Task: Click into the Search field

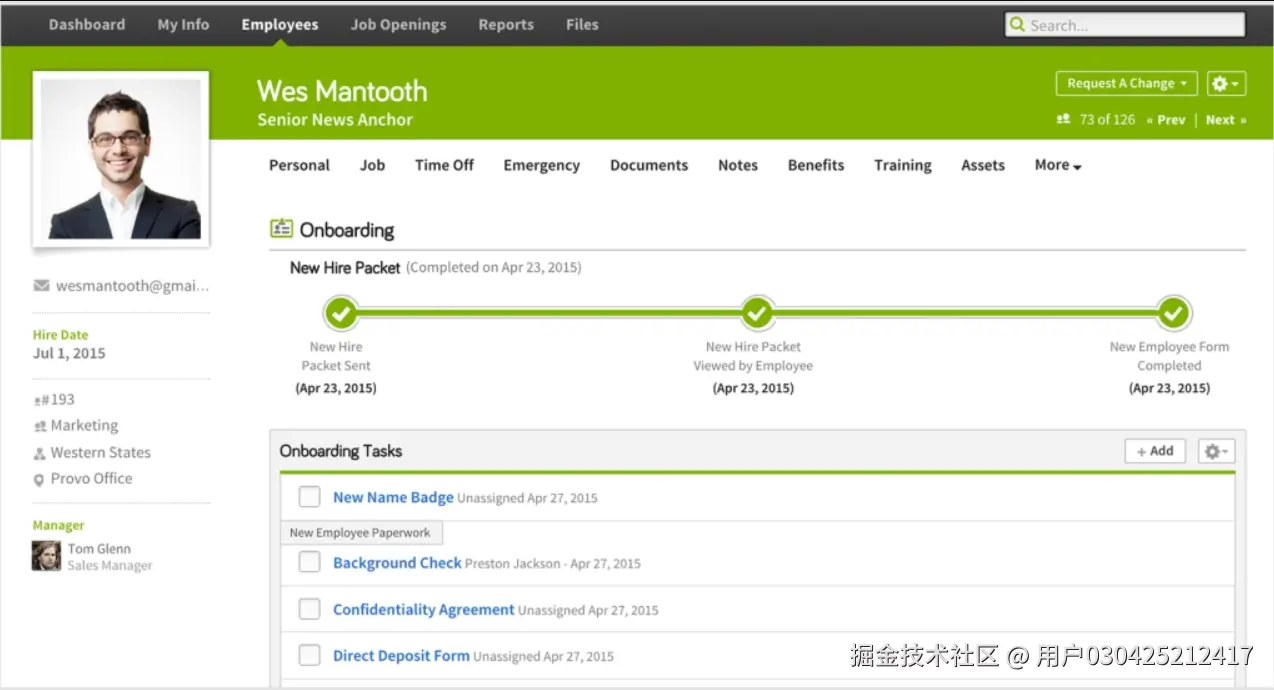Action: tap(1125, 25)
